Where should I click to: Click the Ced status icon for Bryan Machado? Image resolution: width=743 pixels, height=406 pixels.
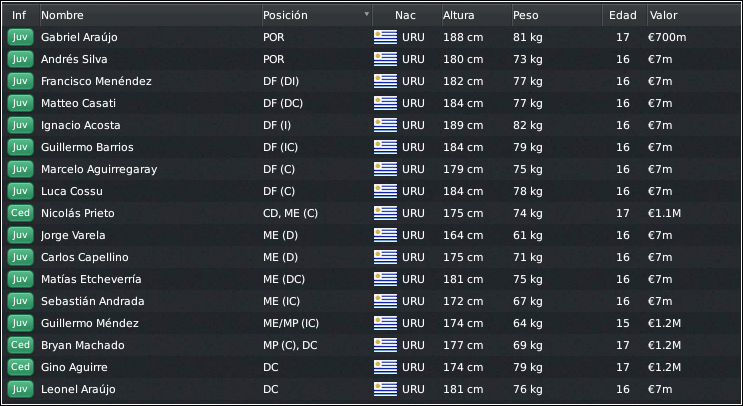pos(20,345)
